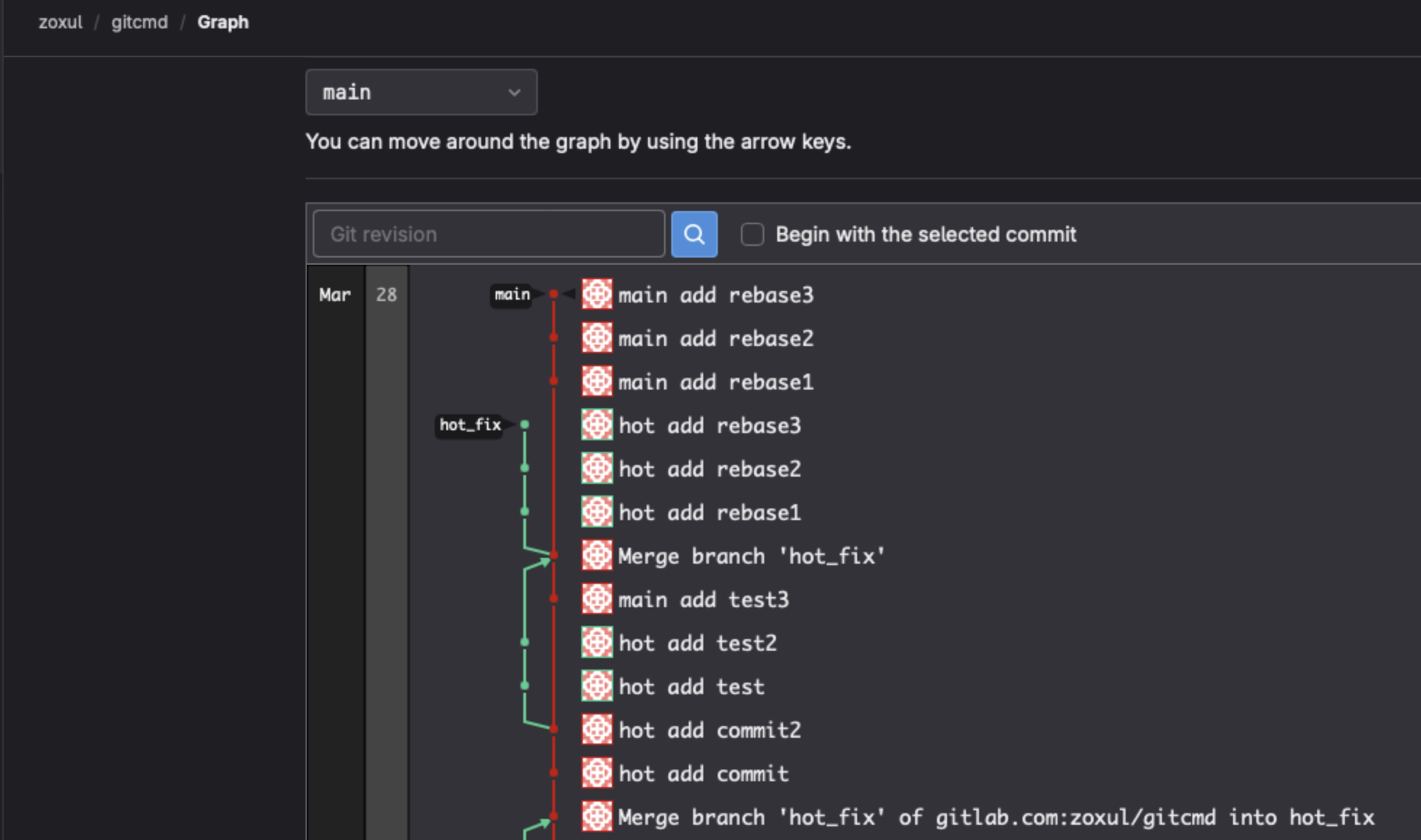Click the 'hot_fix' branch label tag

coord(470,425)
